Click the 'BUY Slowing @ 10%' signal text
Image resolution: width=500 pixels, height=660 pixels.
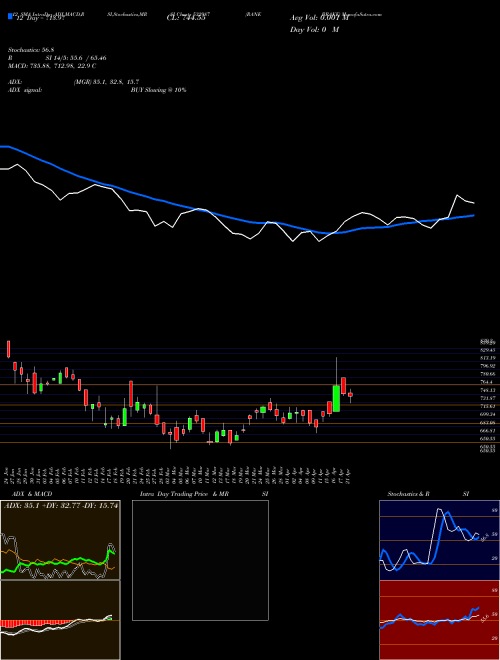(158, 90)
